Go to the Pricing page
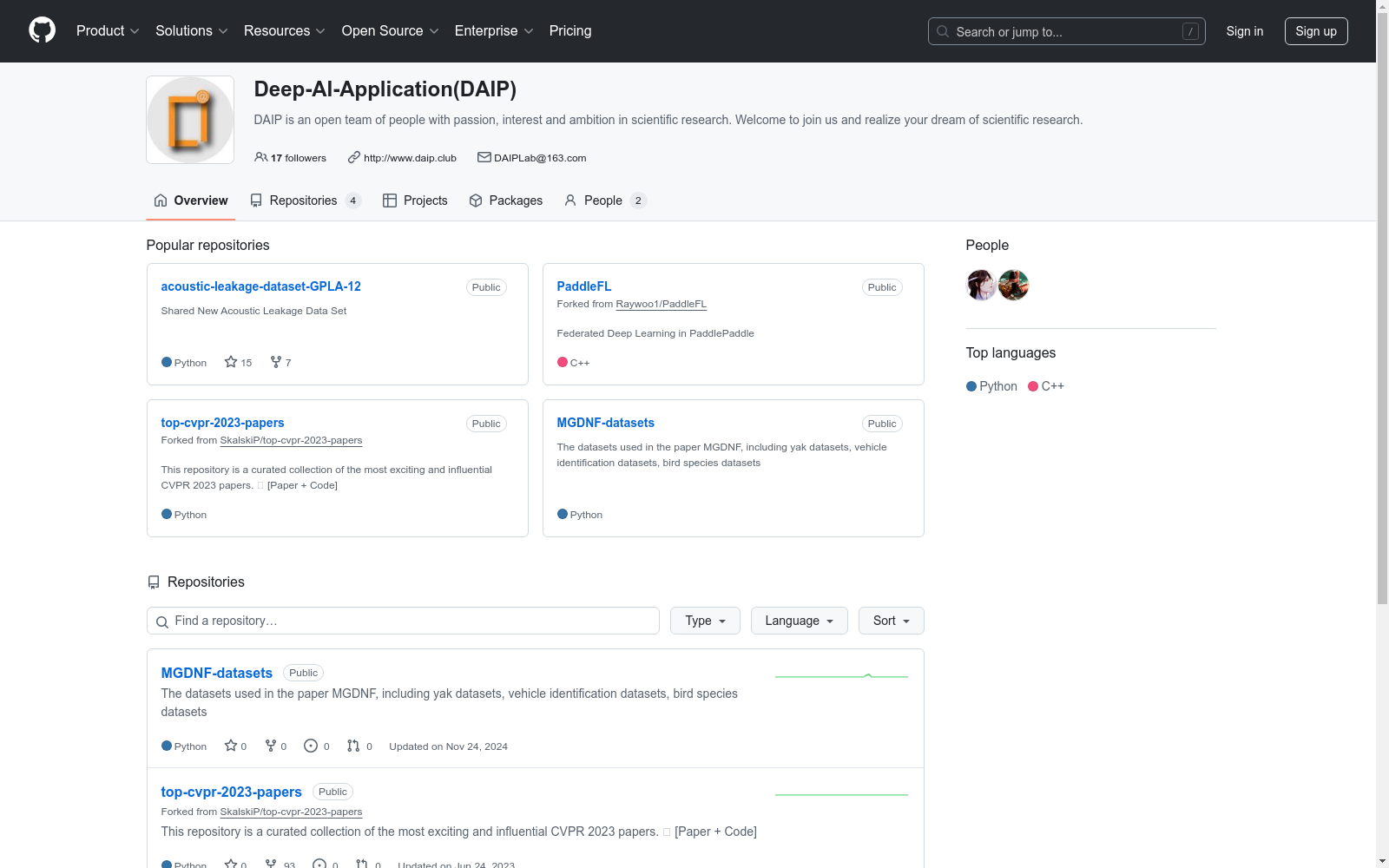Screen dimensions: 1389x868 pos(570,30)
